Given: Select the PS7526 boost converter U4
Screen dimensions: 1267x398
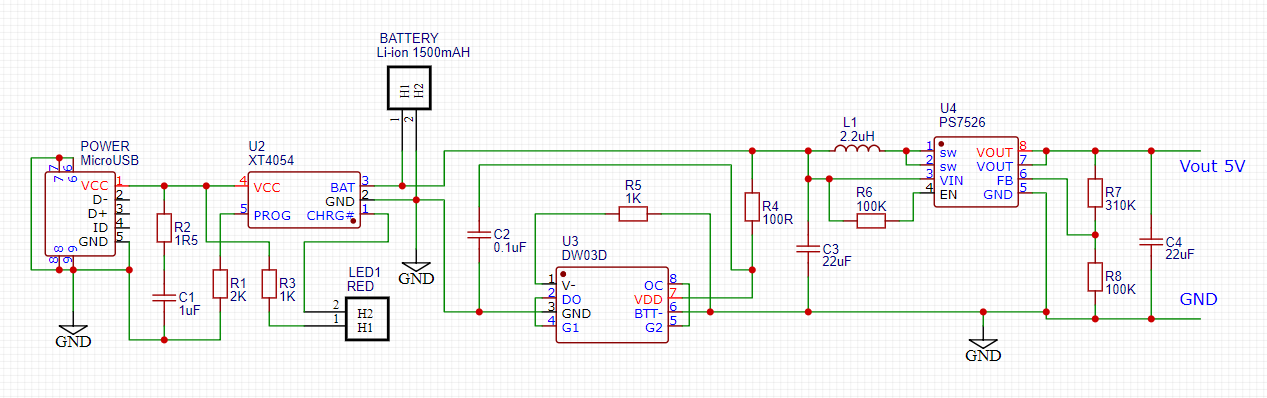Looking at the screenshot, I should (976, 172).
